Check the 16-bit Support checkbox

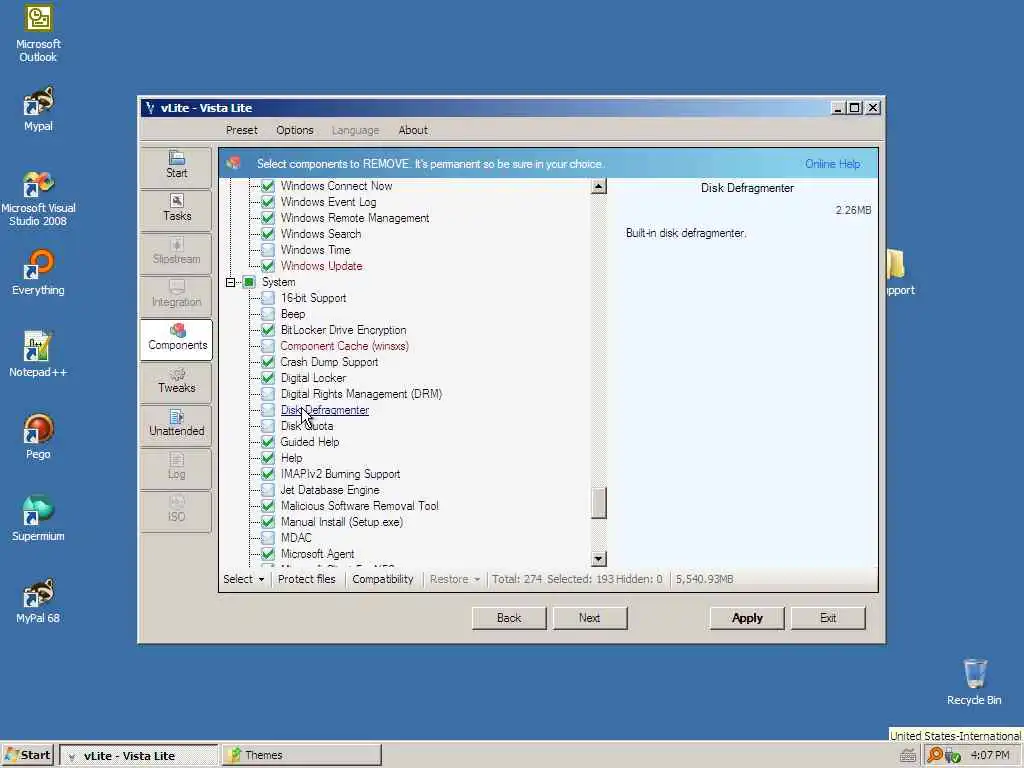click(x=268, y=298)
